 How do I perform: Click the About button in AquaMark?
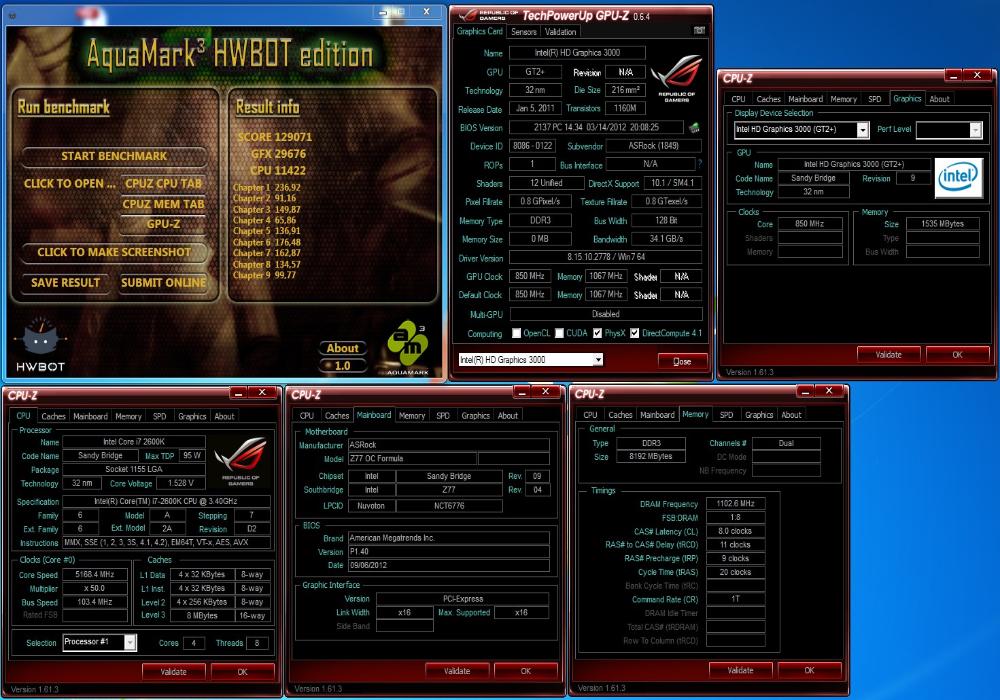(342, 348)
